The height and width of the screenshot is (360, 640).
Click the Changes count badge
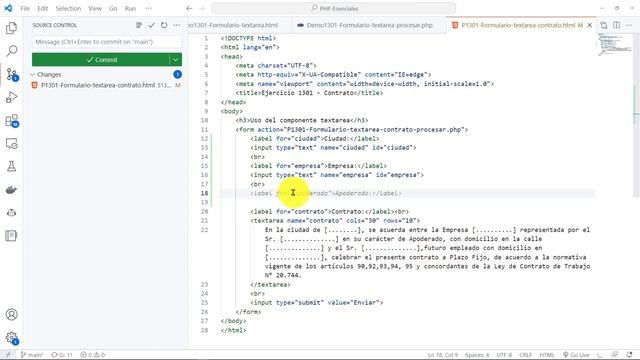pyautogui.click(x=177, y=74)
